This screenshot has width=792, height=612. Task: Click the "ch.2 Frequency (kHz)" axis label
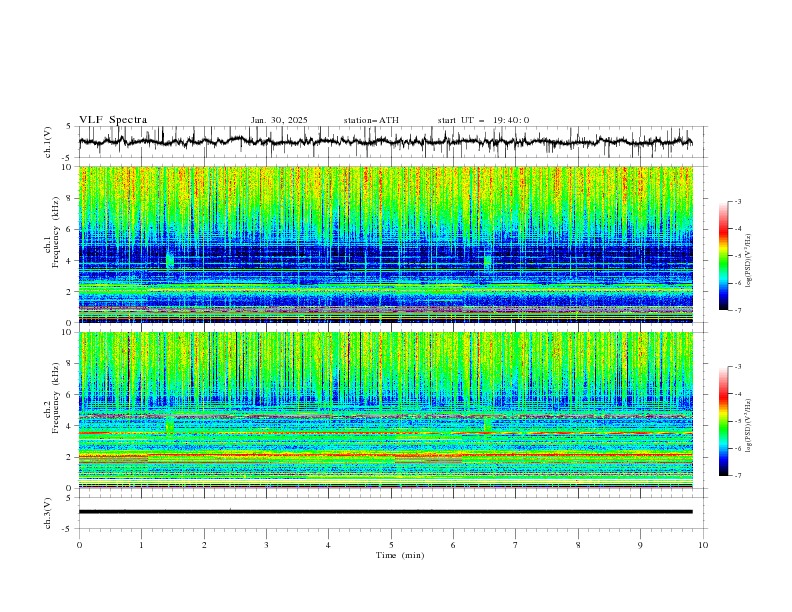pos(52,398)
